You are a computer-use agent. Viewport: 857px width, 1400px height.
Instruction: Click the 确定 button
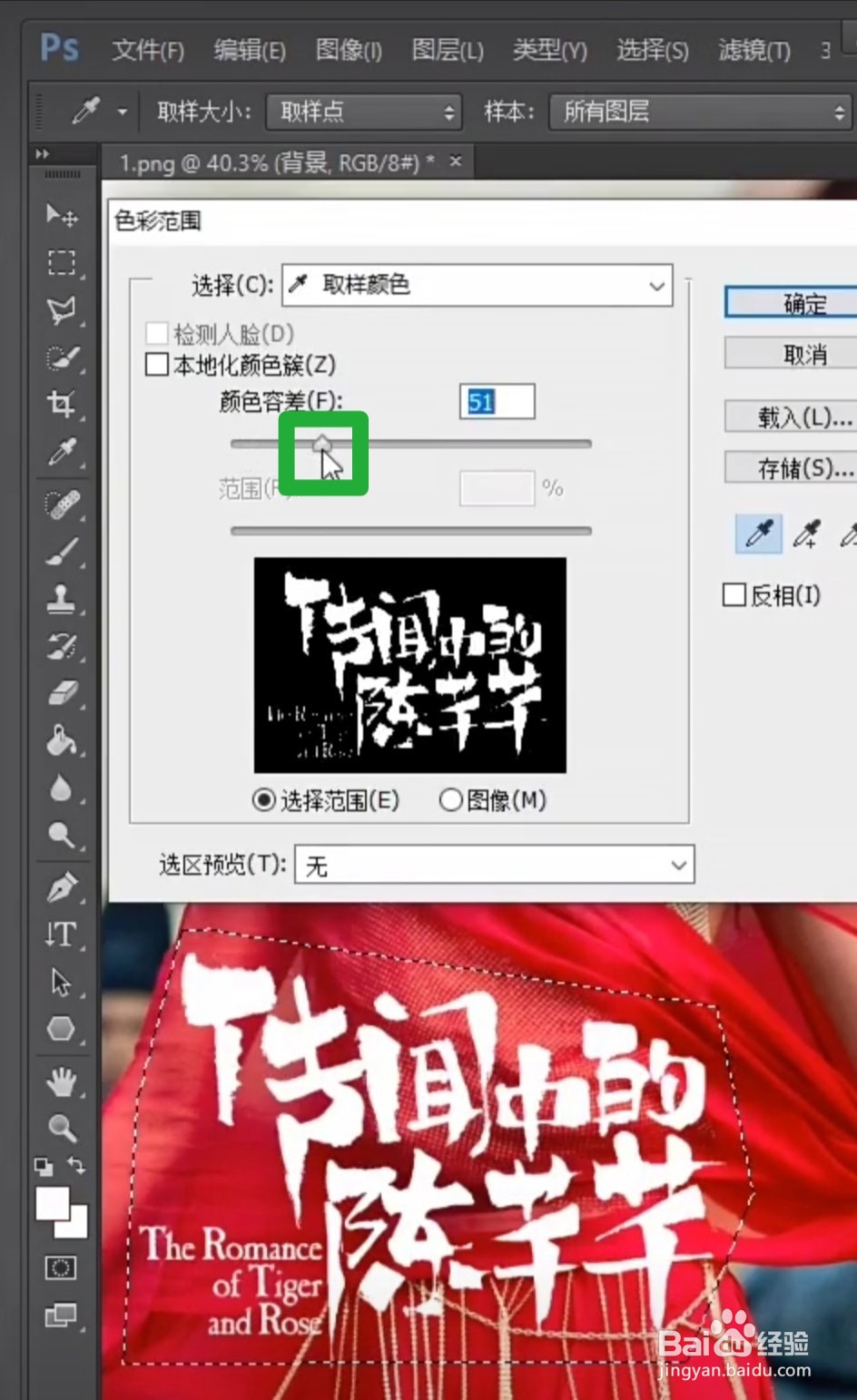click(791, 303)
